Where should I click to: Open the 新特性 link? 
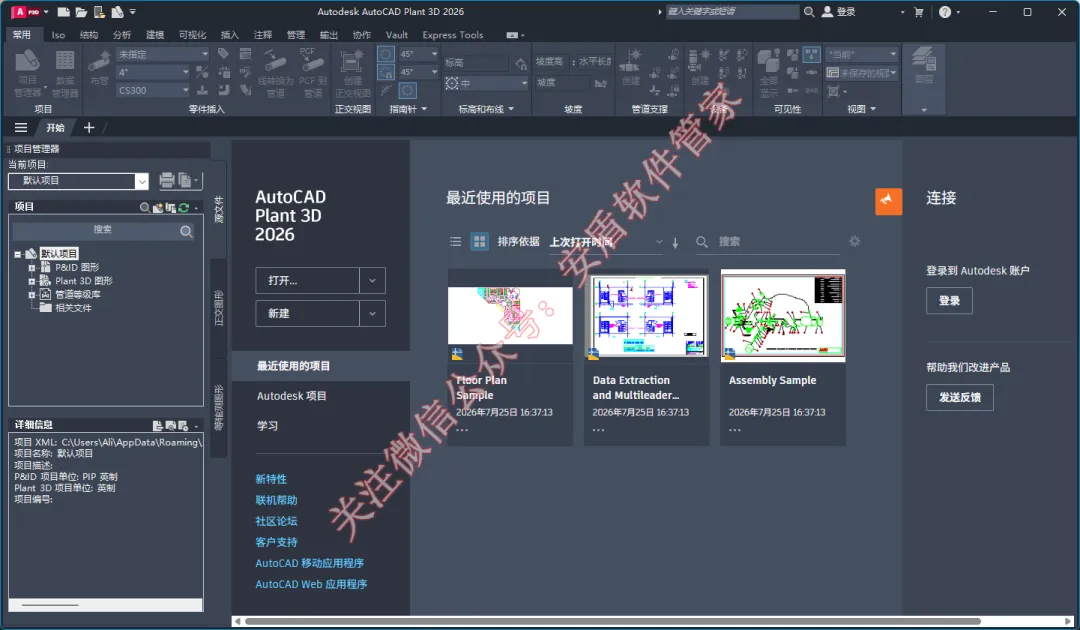point(271,479)
